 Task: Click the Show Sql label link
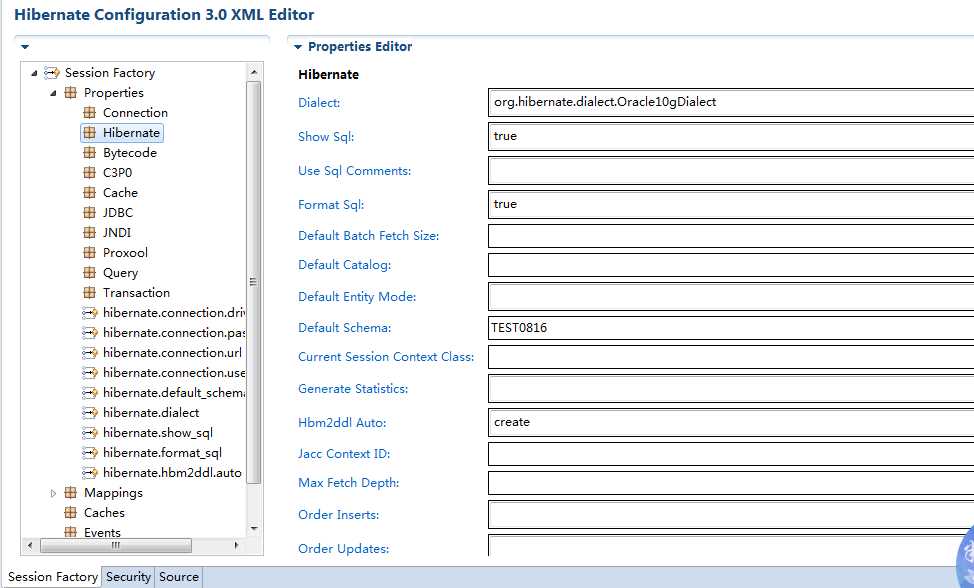point(326,137)
